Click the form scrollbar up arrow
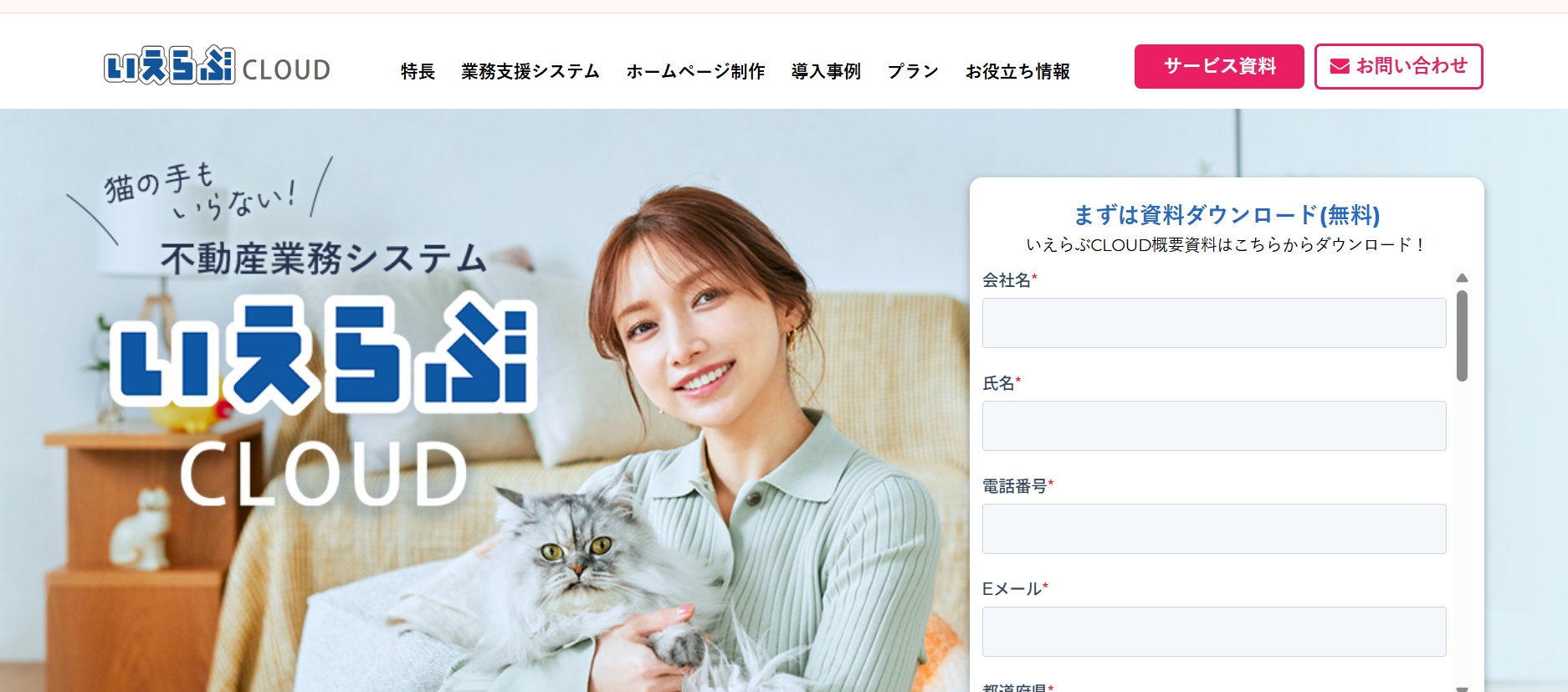Viewport: 1568px width, 692px height. 1462,278
